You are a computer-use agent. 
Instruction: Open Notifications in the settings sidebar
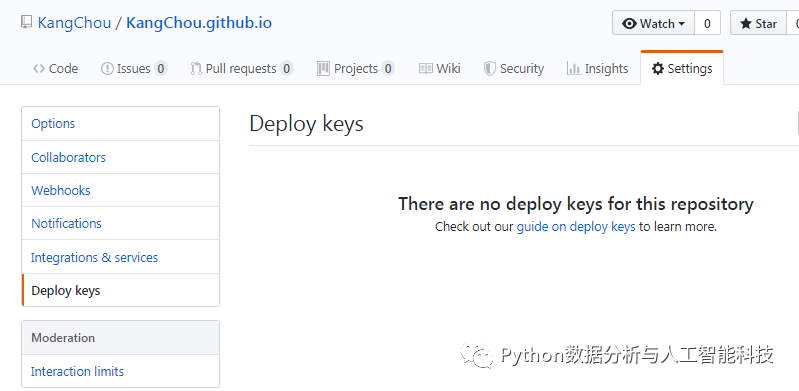point(120,223)
